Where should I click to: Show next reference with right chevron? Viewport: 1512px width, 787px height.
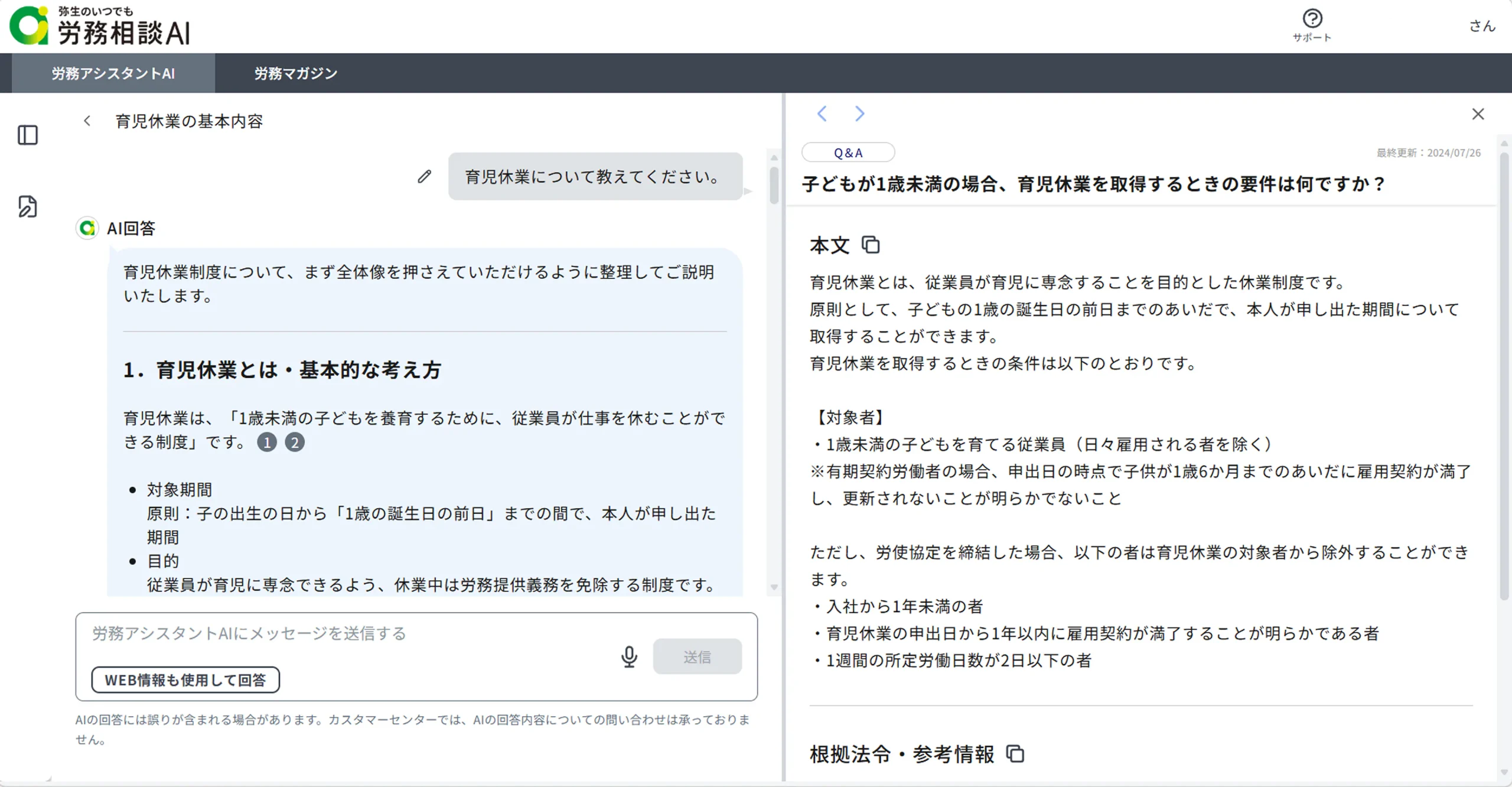point(859,113)
